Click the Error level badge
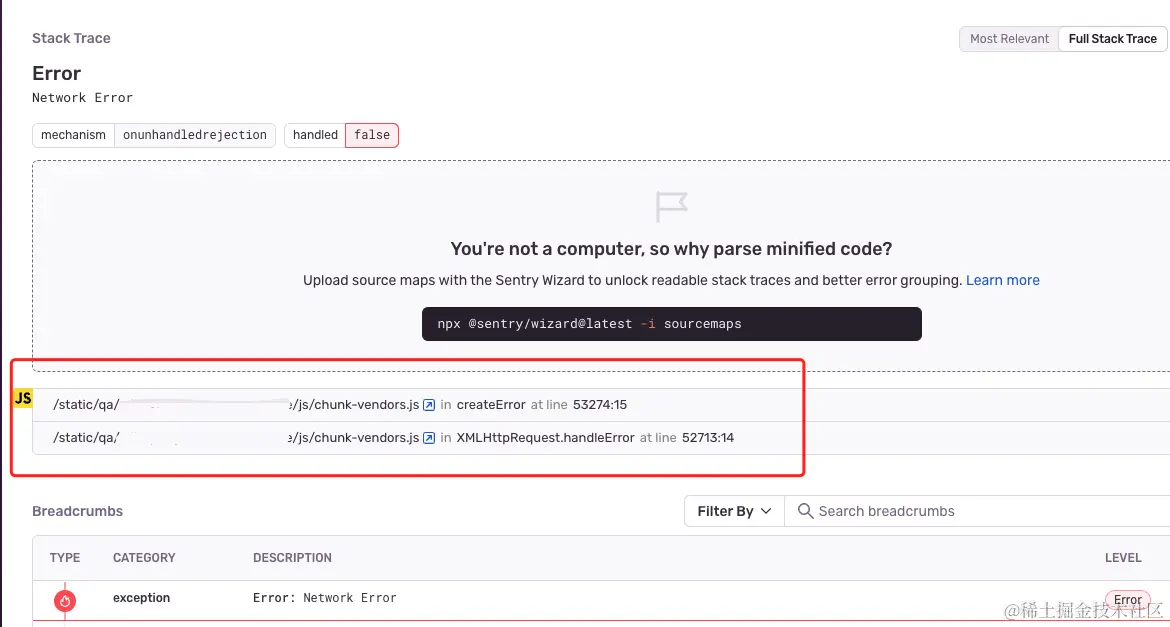Image resolution: width=1170 pixels, height=627 pixels. [x=1127, y=600]
